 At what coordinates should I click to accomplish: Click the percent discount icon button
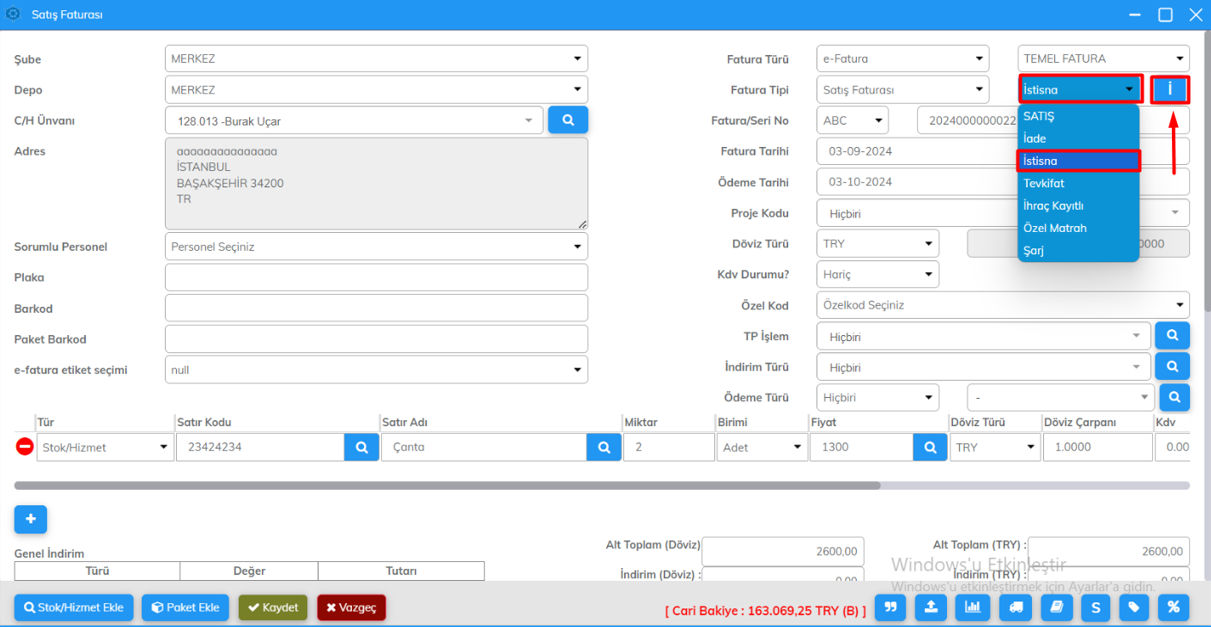coord(1173,607)
